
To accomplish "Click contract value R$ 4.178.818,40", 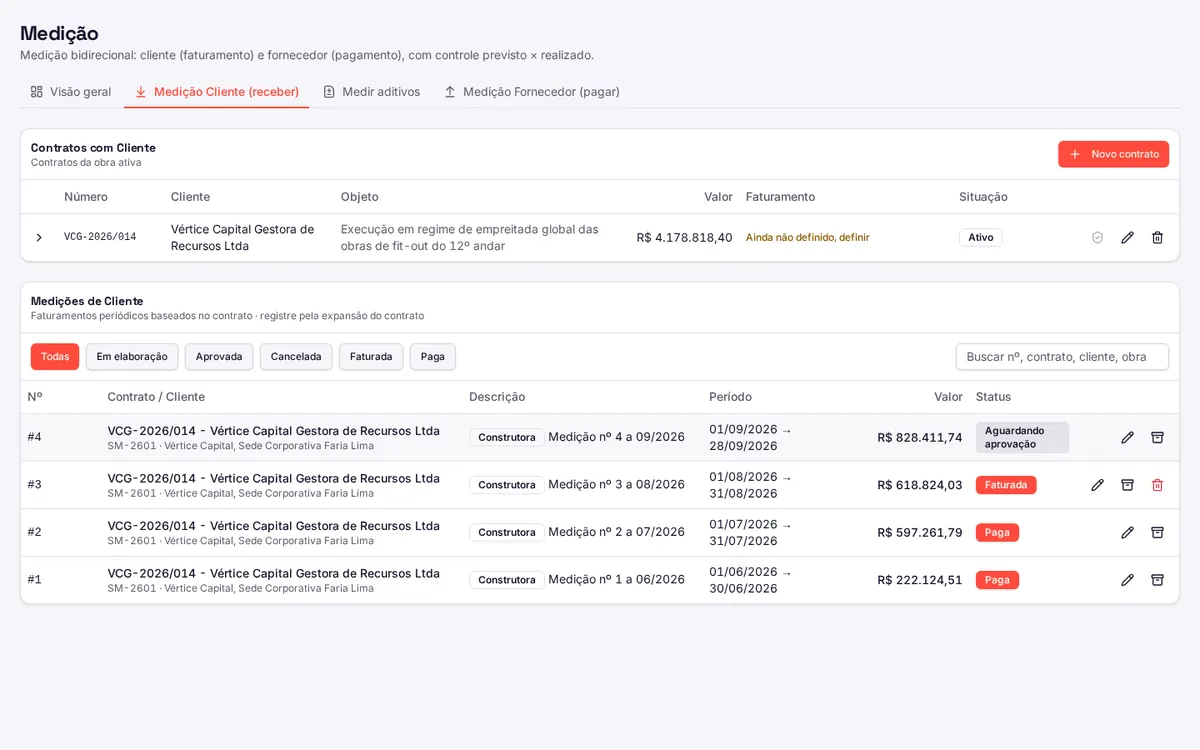I will [x=684, y=238].
